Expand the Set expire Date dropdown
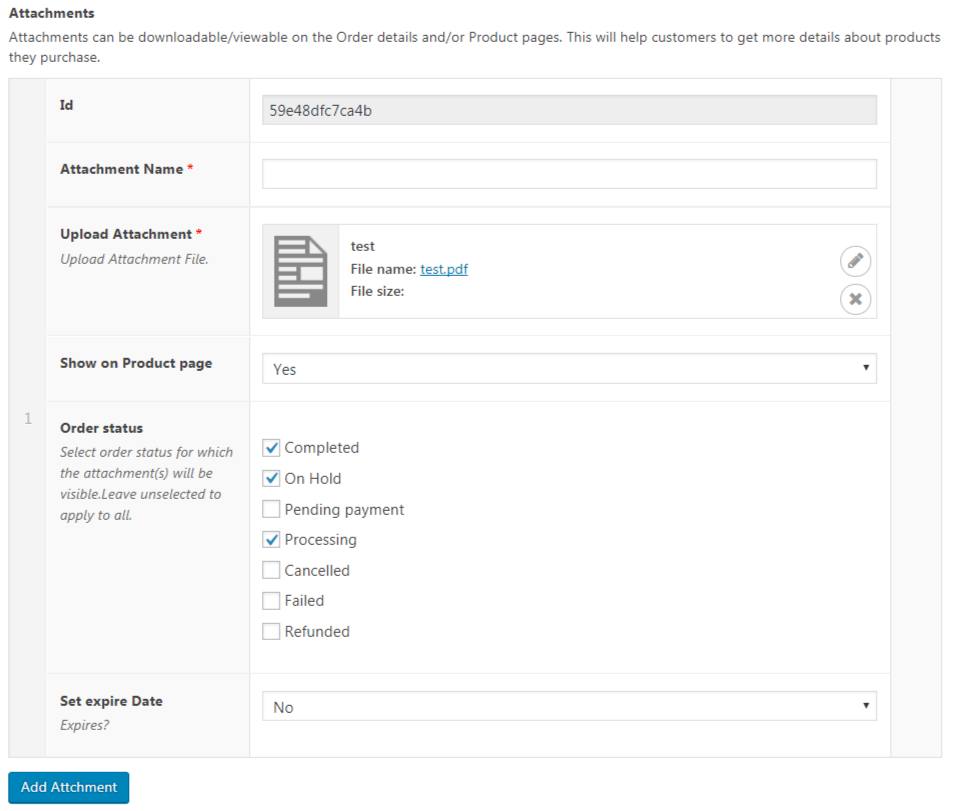Viewport: 953px width, 811px height. pyautogui.click(x=569, y=706)
